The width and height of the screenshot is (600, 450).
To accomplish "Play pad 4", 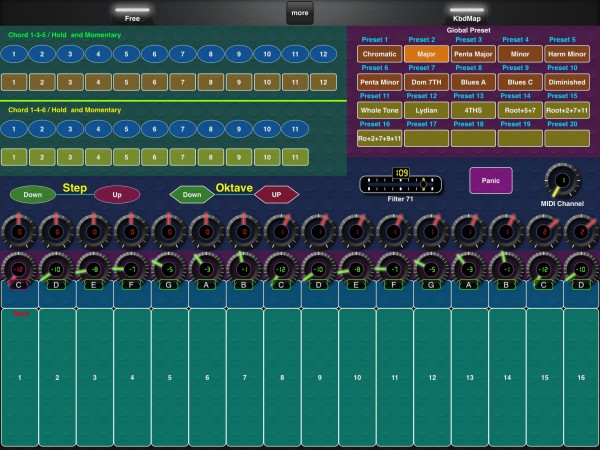I will [x=132, y=377].
